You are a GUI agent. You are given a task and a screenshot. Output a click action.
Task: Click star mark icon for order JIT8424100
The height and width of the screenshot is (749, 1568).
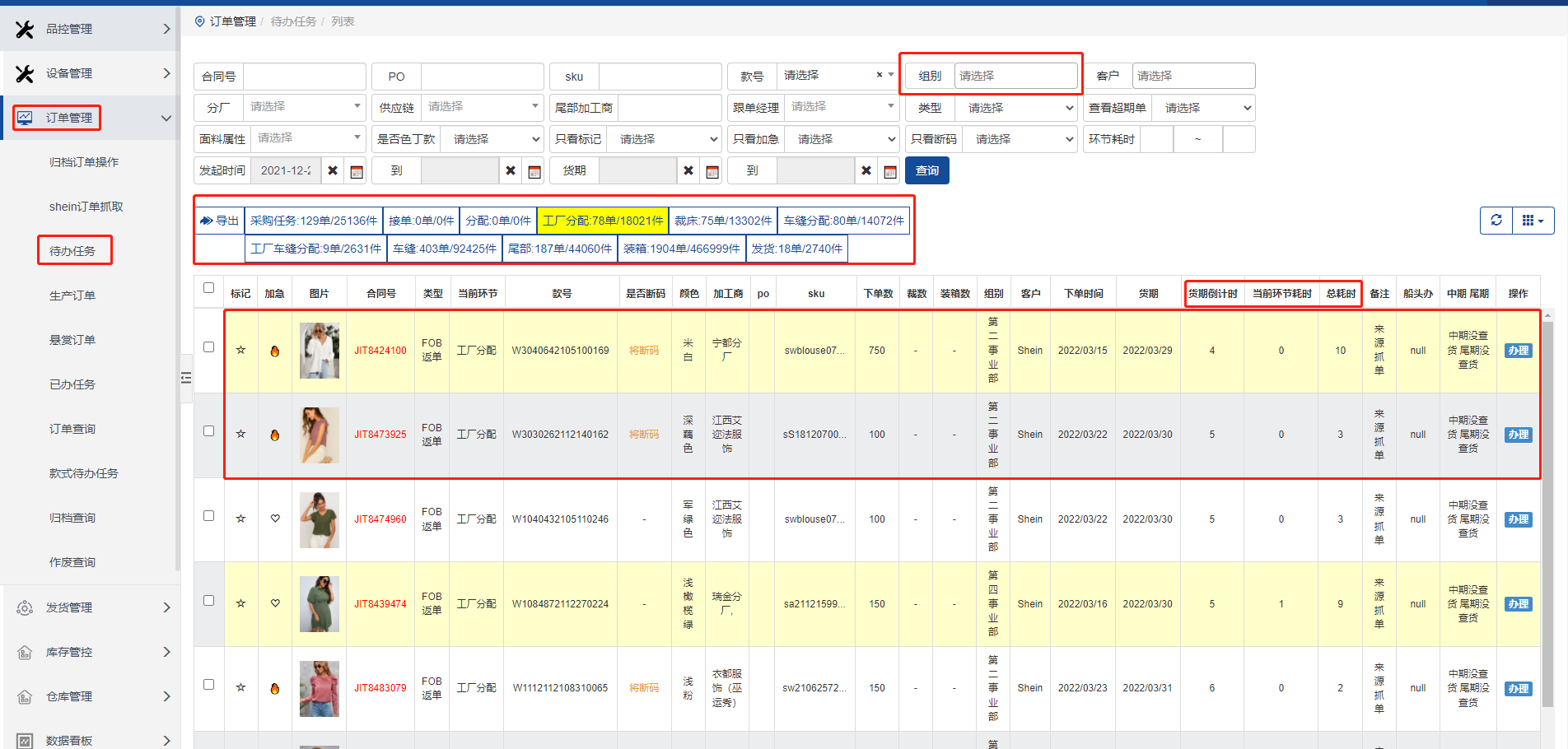point(240,350)
